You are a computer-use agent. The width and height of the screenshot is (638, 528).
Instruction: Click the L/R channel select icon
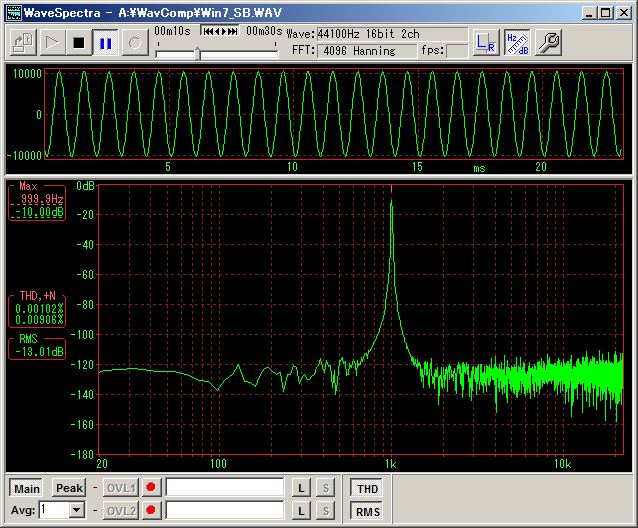(486, 42)
